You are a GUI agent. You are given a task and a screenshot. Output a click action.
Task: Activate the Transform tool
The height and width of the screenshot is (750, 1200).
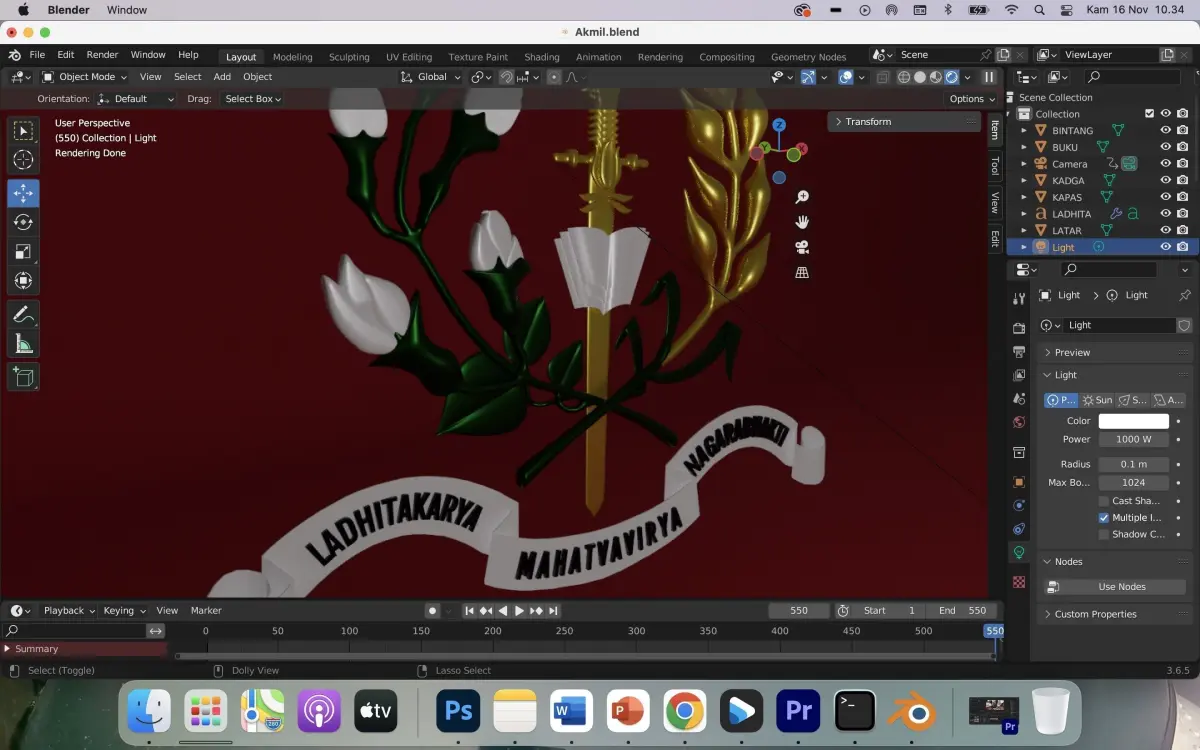tap(23, 281)
